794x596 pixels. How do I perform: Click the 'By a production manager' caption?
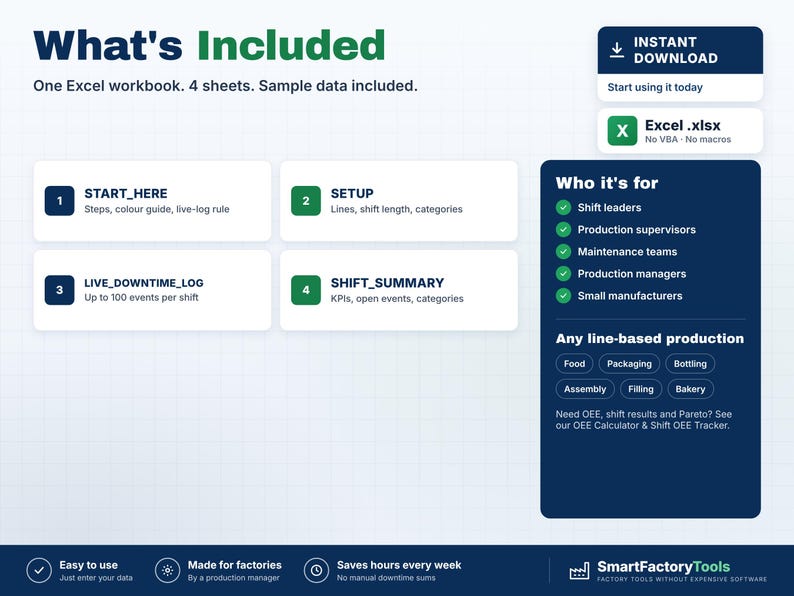coord(233,578)
